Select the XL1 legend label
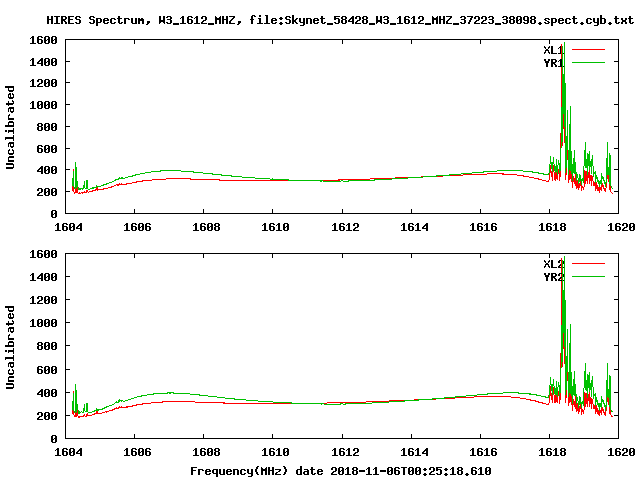 (553, 50)
